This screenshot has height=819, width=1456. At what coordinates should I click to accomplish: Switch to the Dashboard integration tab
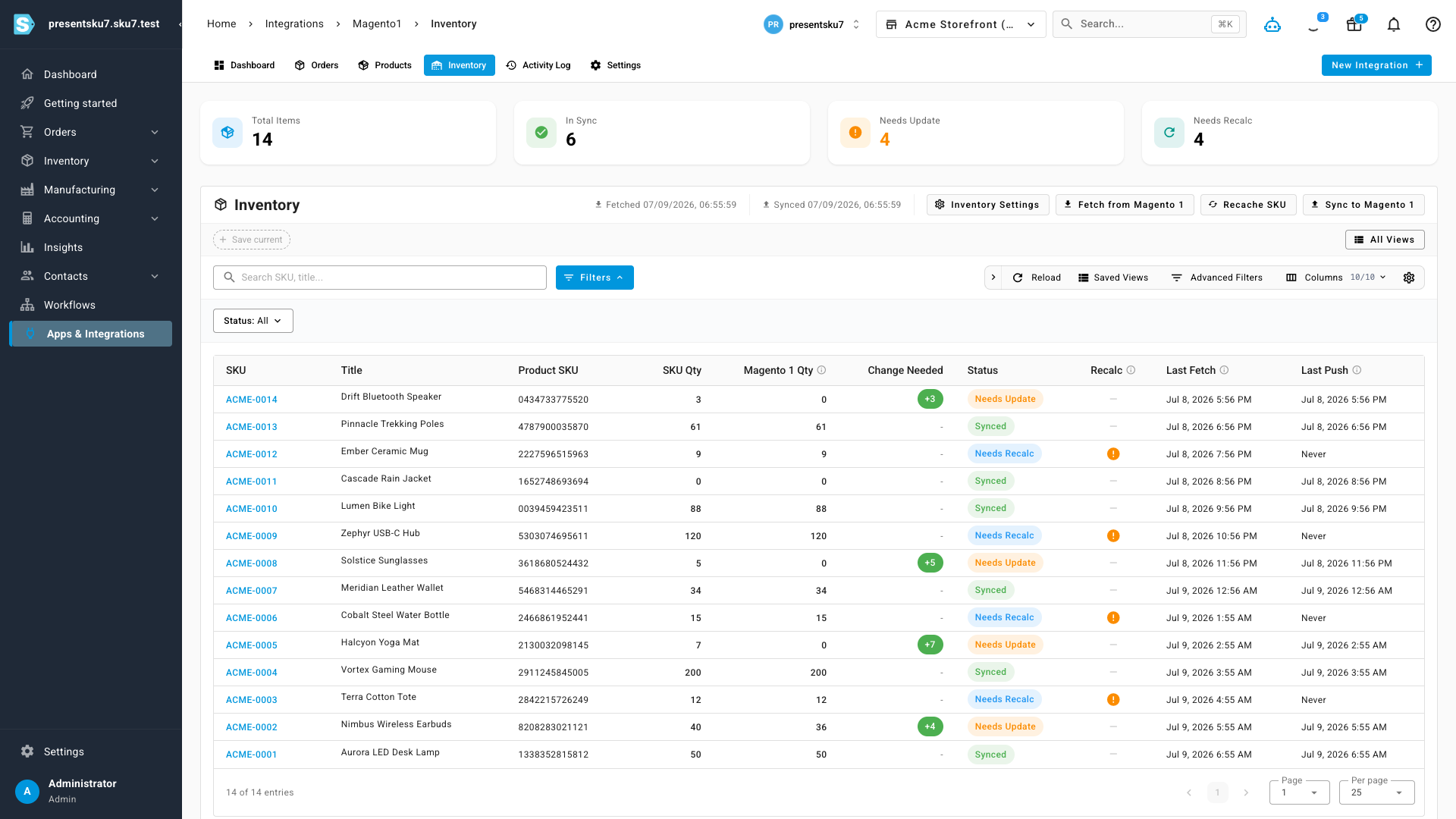(244, 65)
